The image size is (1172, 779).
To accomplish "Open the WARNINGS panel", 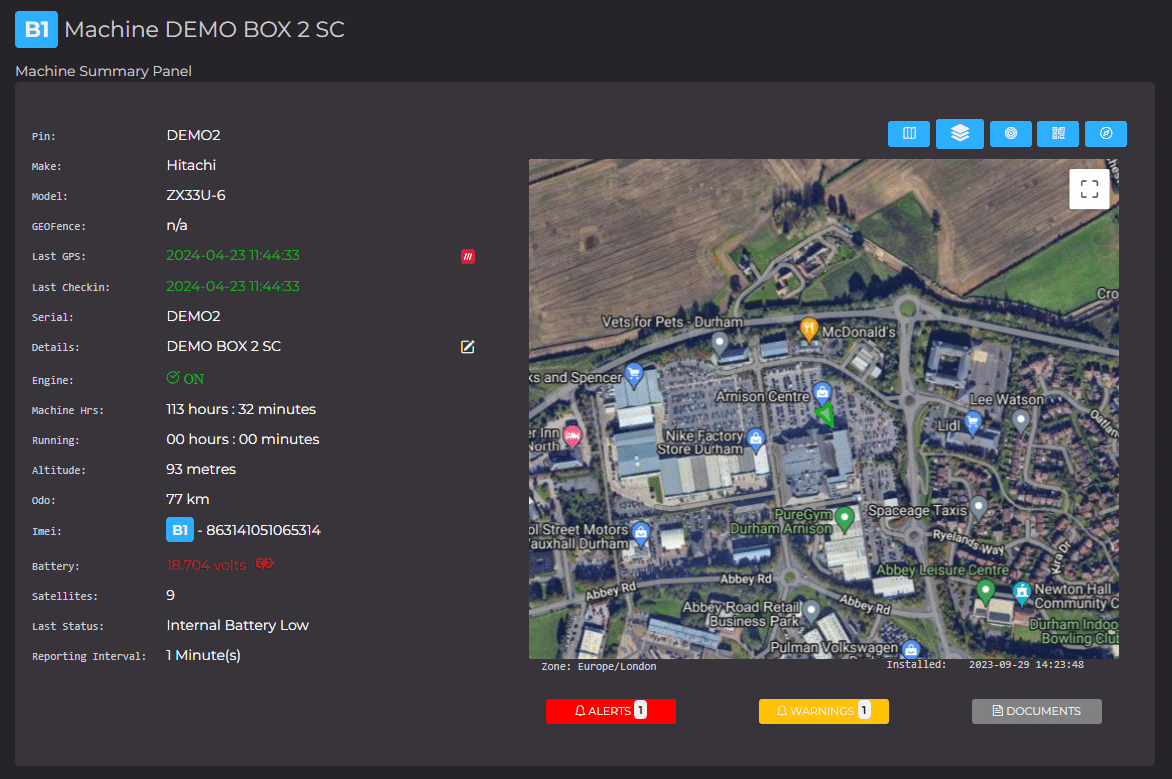I will click(823, 711).
